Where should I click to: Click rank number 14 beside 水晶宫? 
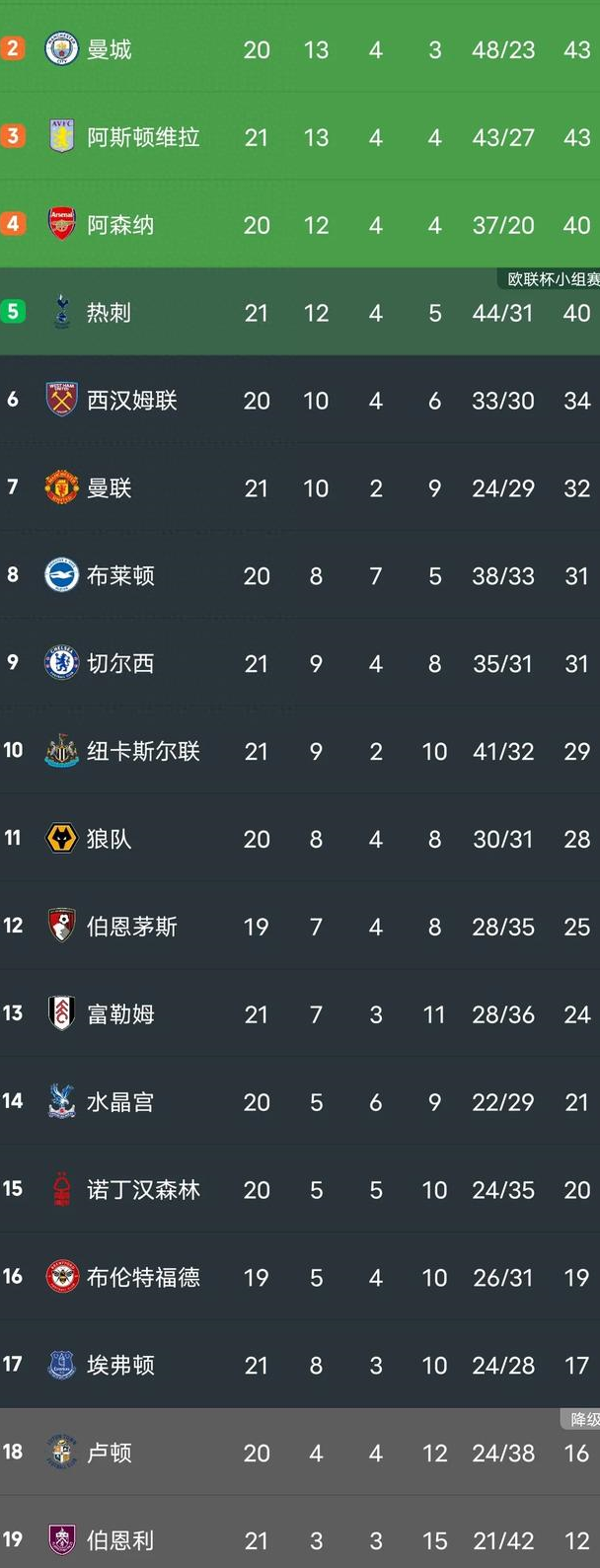point(11,1102)
